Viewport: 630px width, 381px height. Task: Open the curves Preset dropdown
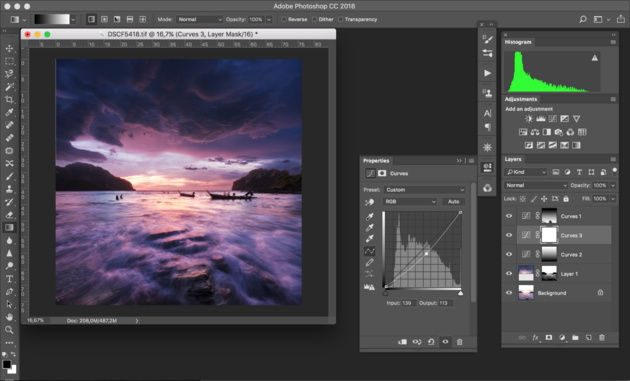pos(425,190)
